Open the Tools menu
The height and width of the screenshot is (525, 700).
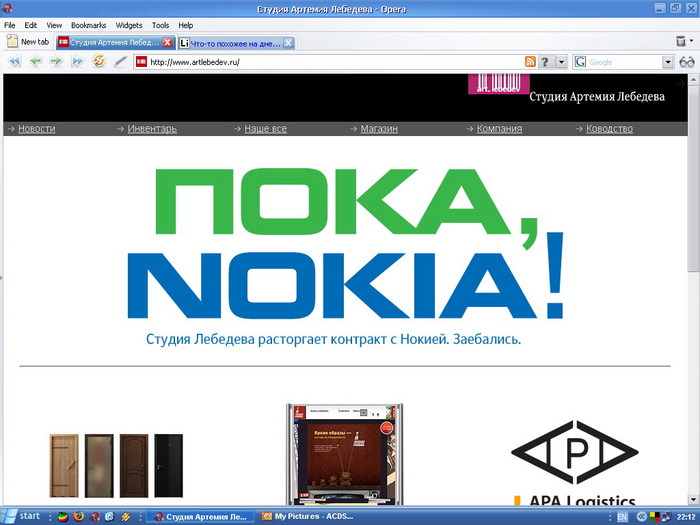(160, 25)
